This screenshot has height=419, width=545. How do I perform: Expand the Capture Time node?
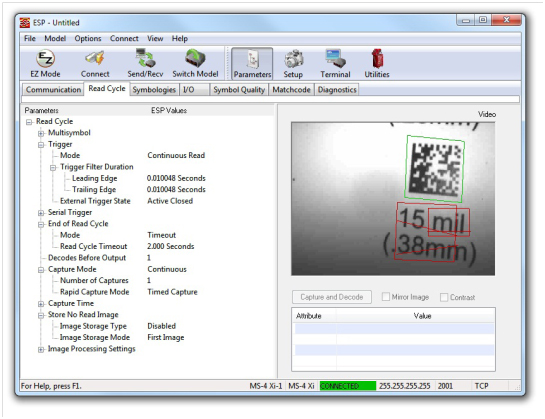[x=41, y=304]
